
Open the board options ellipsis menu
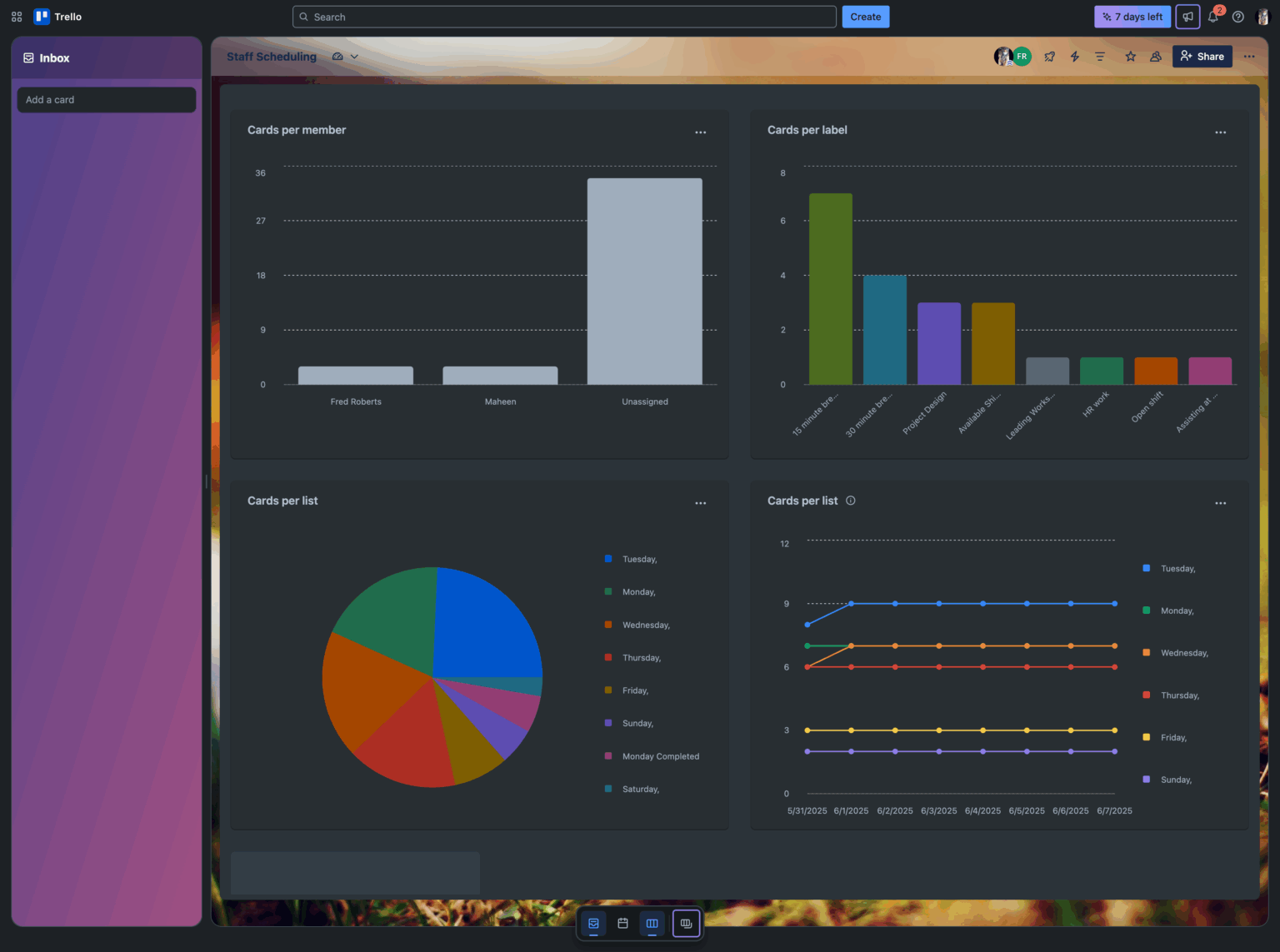[x=1249, y=56]
